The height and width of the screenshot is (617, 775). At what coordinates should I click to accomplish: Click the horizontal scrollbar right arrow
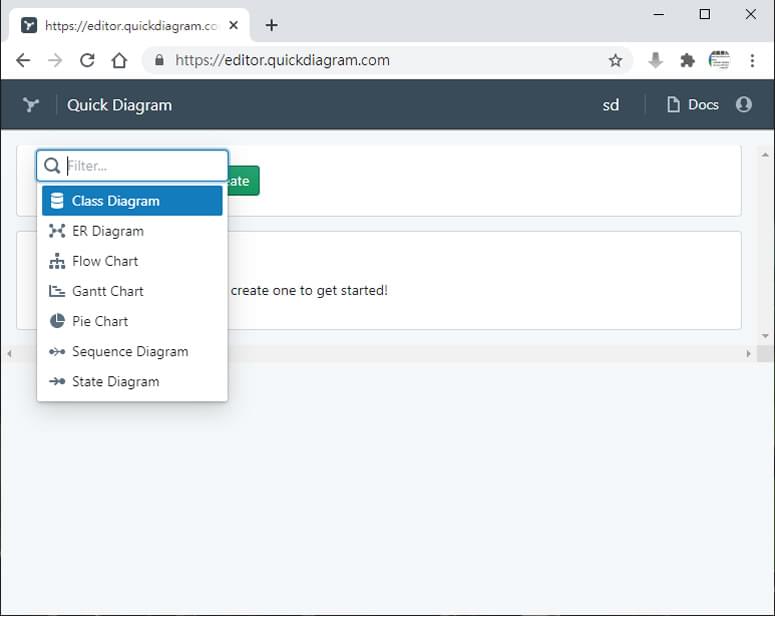point(748,353)
